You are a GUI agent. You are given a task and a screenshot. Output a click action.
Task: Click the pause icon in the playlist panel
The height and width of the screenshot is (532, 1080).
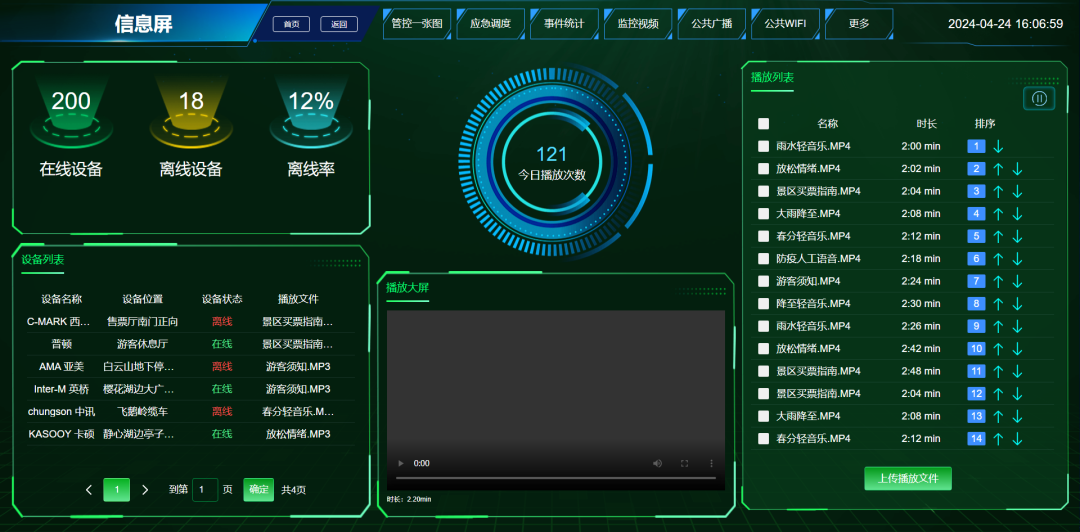[x=1039, y=98]
